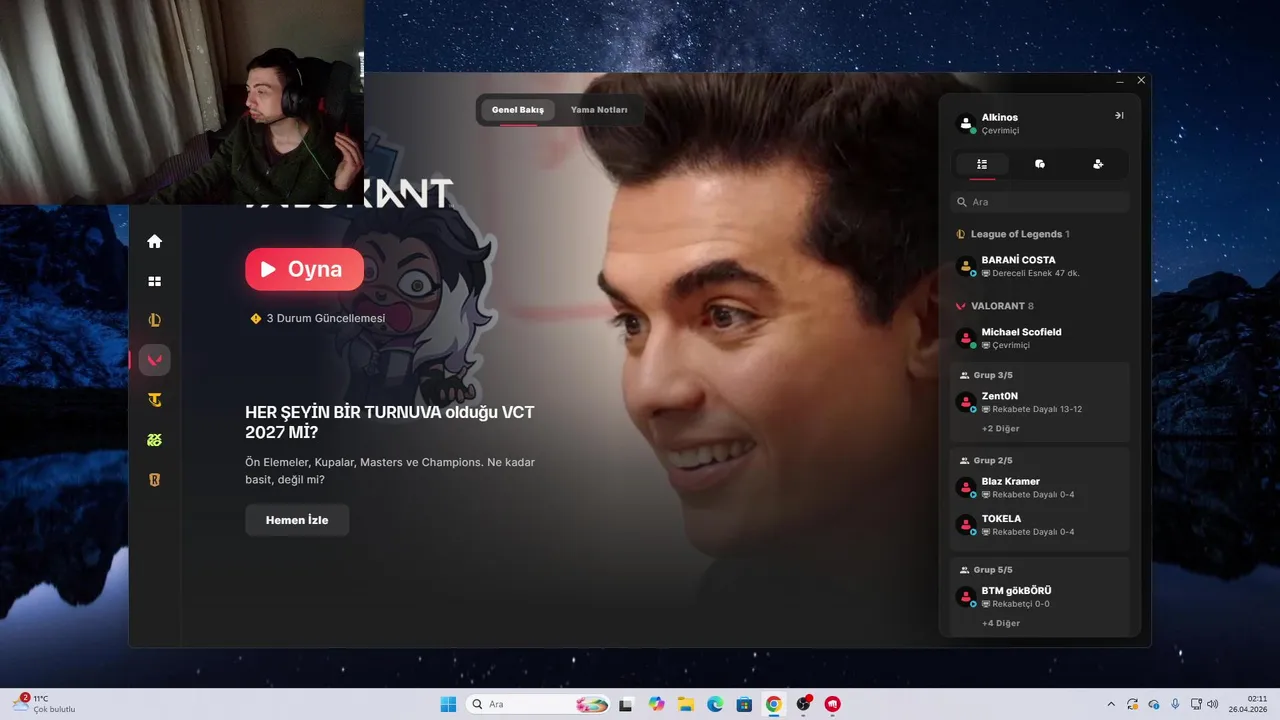Open Microsoft Store from the taskbar
This screenshot has width=1280, height=720.
(x=744, y=704)
